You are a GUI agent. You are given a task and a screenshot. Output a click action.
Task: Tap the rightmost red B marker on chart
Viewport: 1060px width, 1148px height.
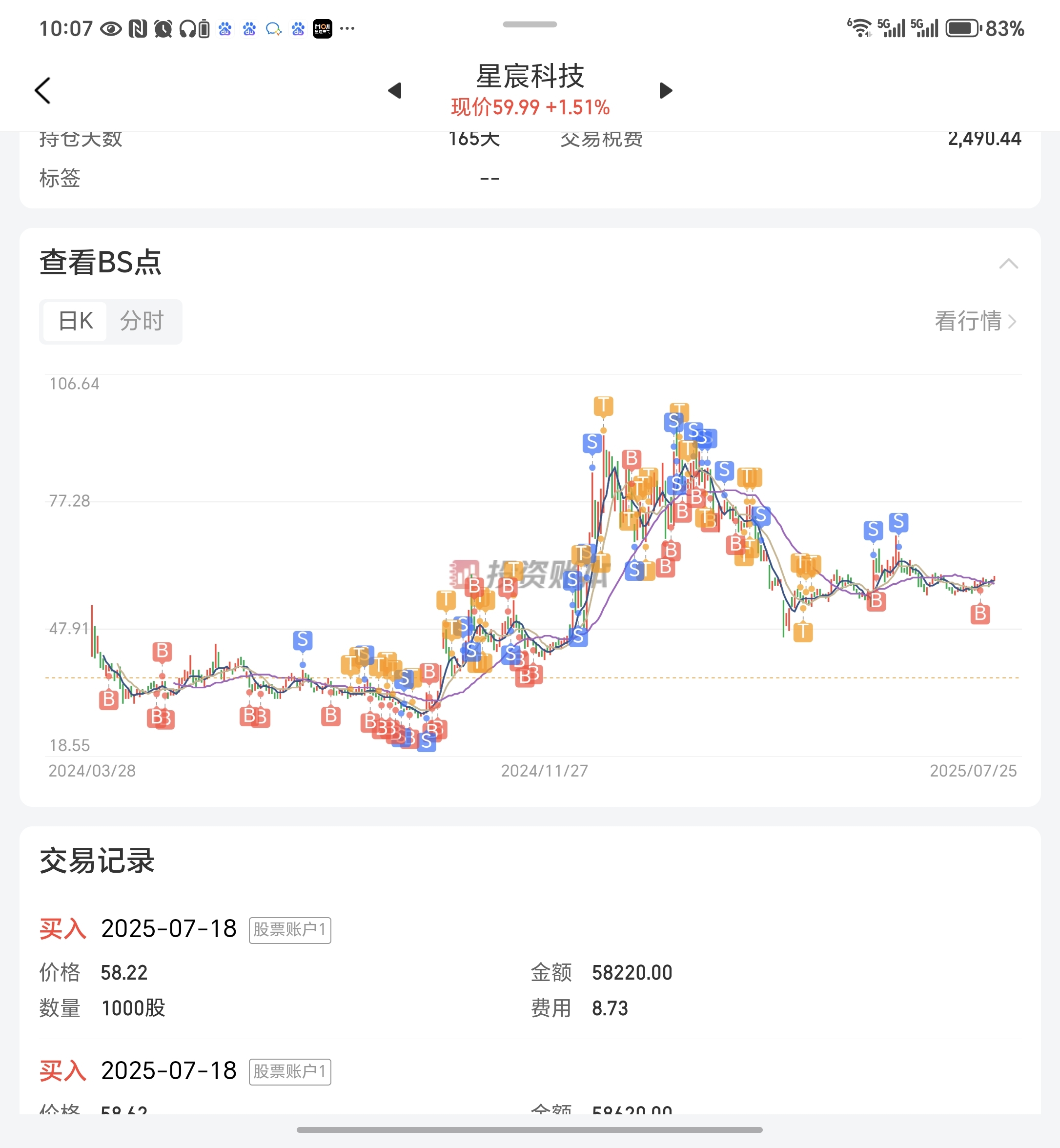pos(980,614)
